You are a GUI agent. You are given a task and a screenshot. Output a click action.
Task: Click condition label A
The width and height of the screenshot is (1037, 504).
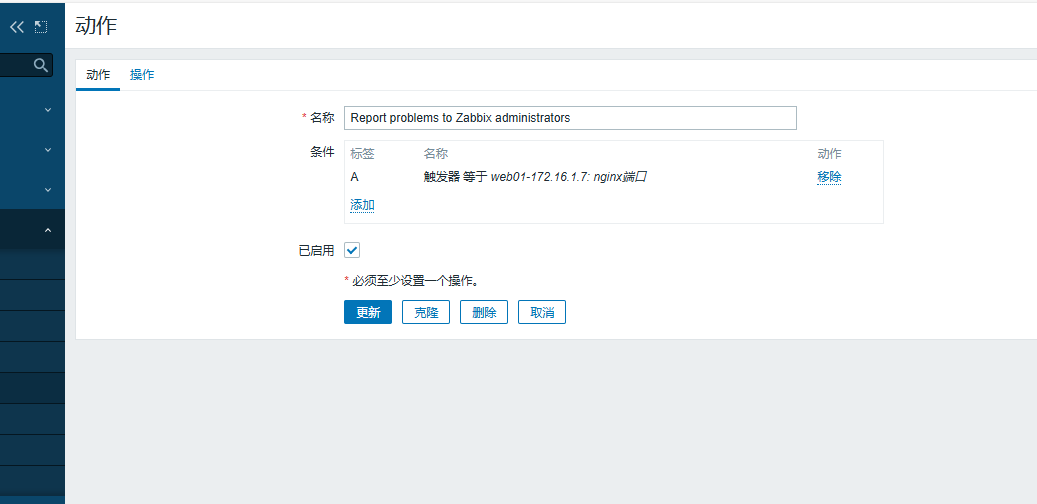tap(354, 177)
